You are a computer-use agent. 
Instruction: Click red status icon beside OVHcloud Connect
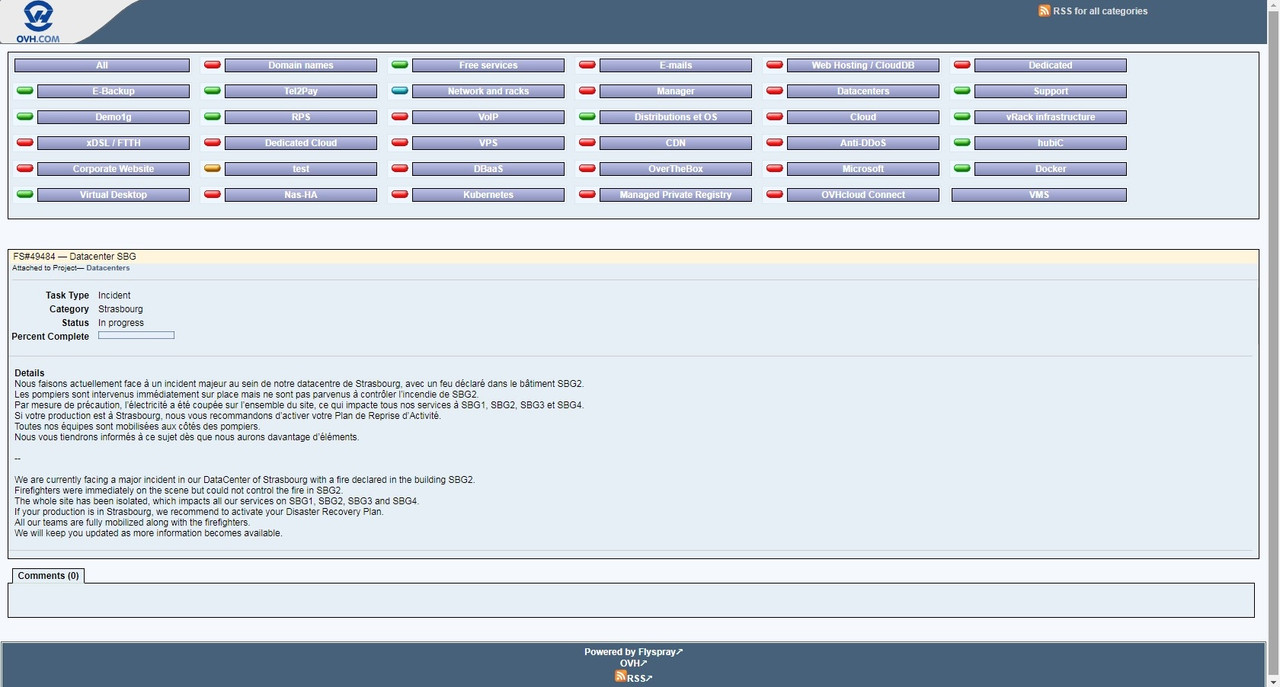(x=774, y=195)
